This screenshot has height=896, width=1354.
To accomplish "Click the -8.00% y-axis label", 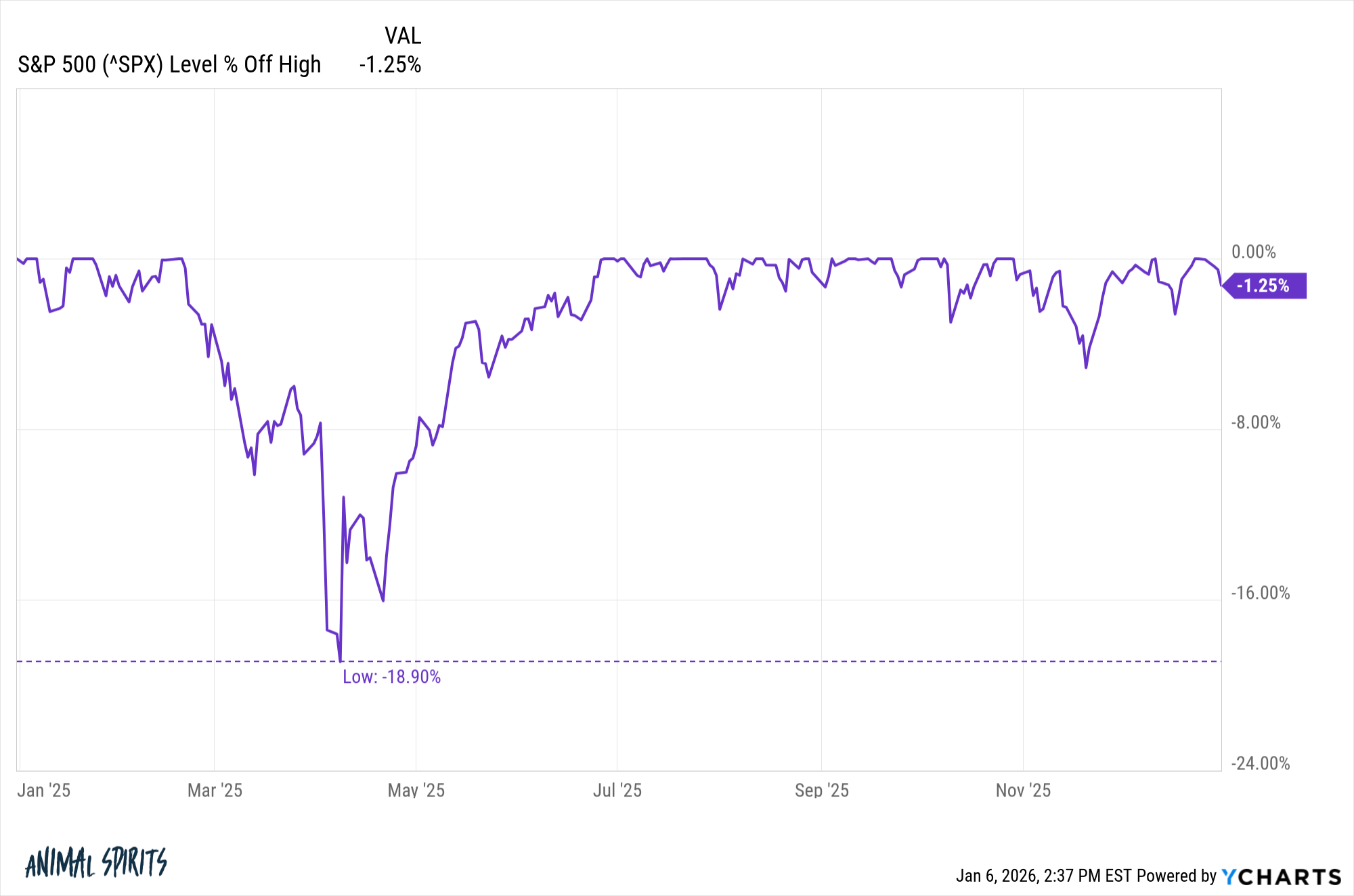I will click(x=1256, y=422).
